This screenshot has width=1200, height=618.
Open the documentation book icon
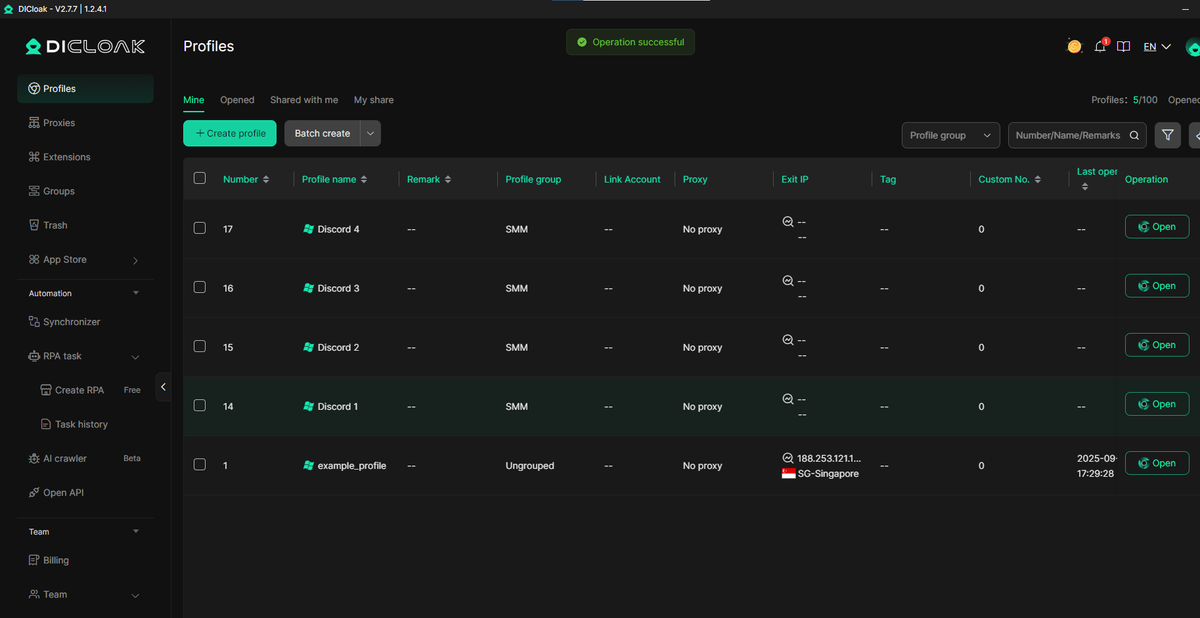click(x=1123, y=45)
